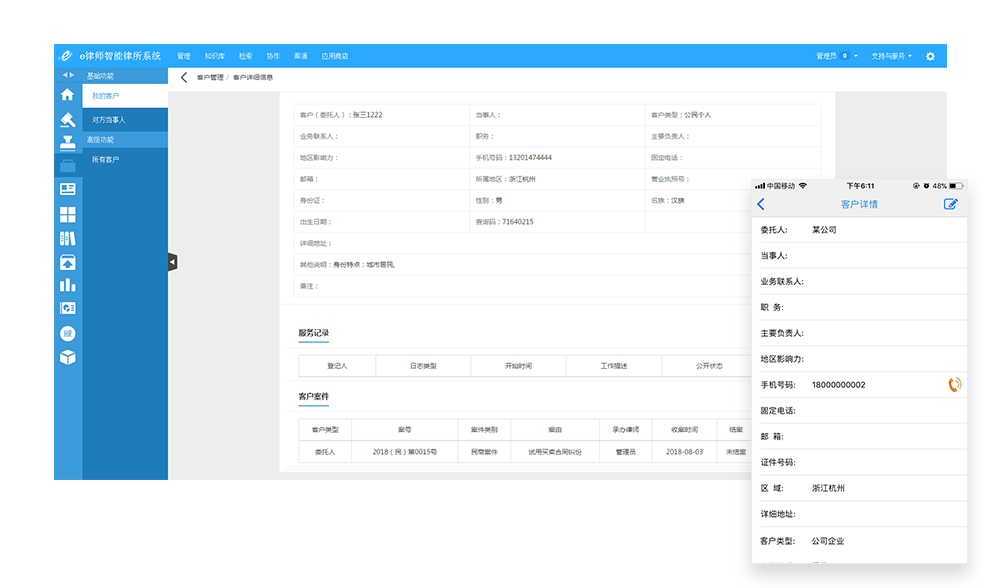The width and height of the screenshot is (1000, 588).
Task: Open the settings gear in top bar
Action: point(930,57)
